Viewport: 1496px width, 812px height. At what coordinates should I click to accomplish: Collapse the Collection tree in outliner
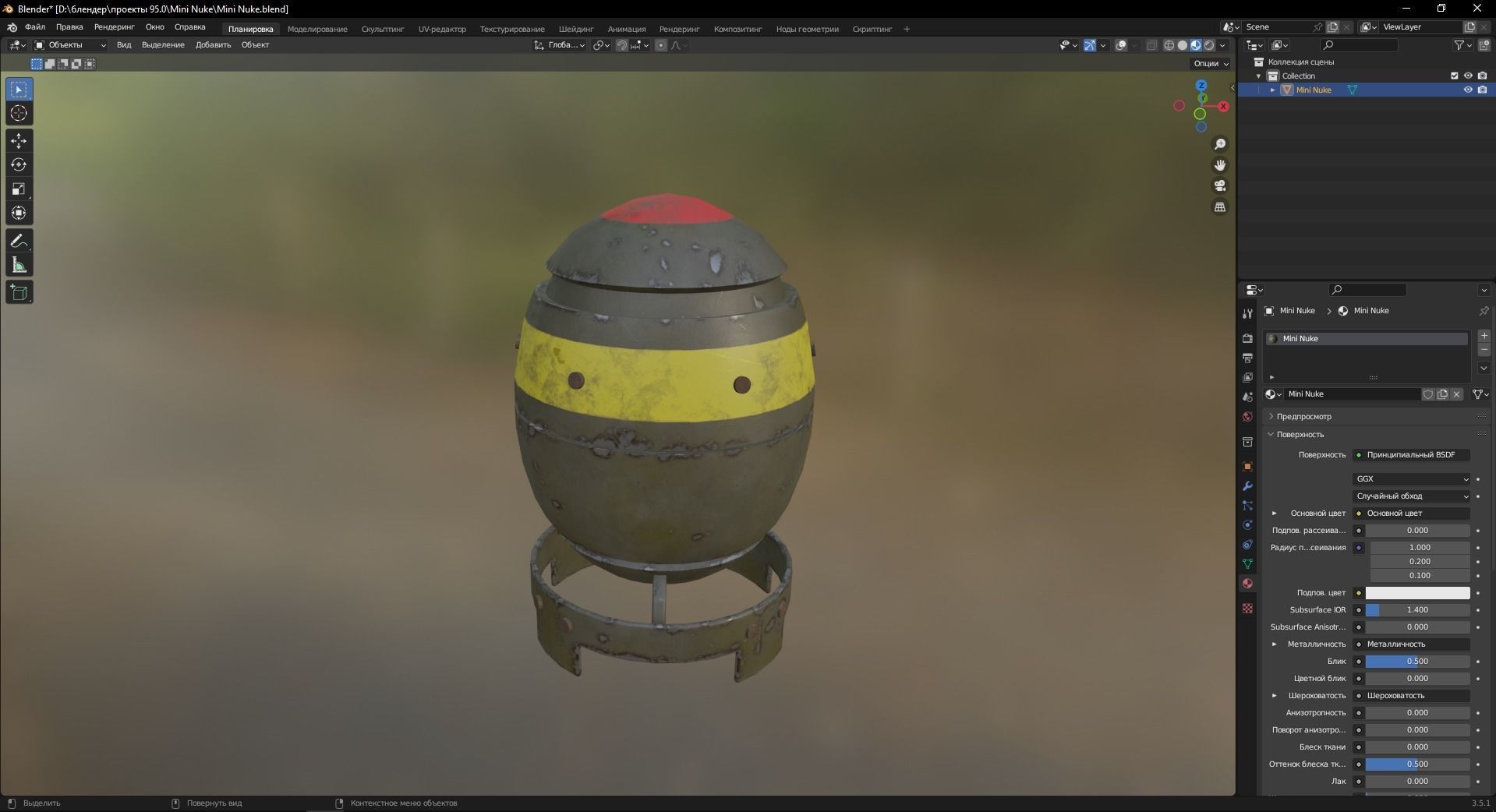pos(1259,76)
